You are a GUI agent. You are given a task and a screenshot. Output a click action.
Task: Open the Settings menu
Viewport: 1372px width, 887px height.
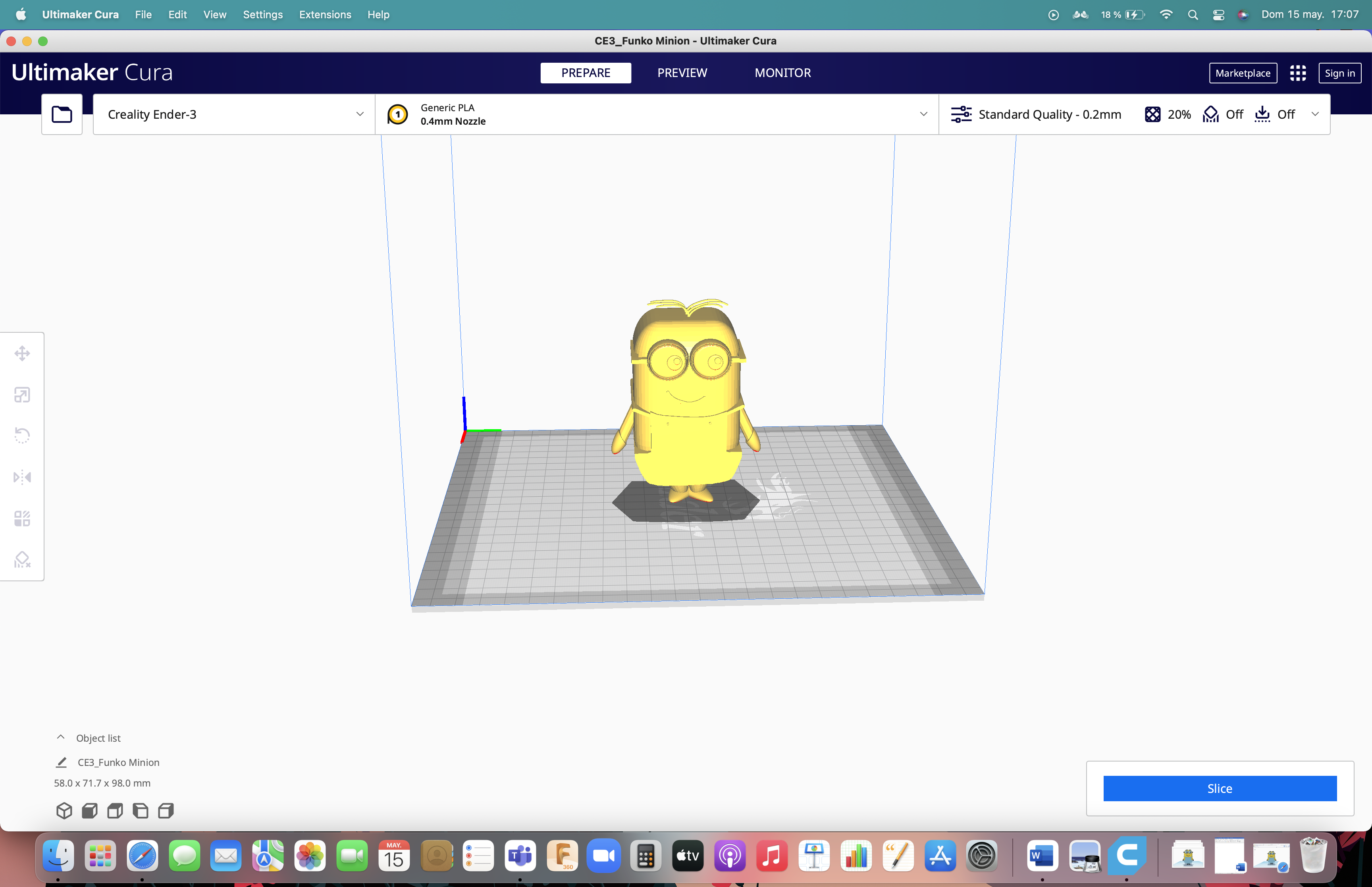(x=262, y=15)
